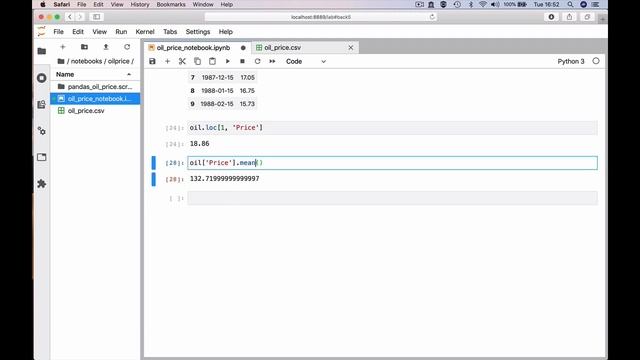Paste cell from clipboard

click(212, 61)
